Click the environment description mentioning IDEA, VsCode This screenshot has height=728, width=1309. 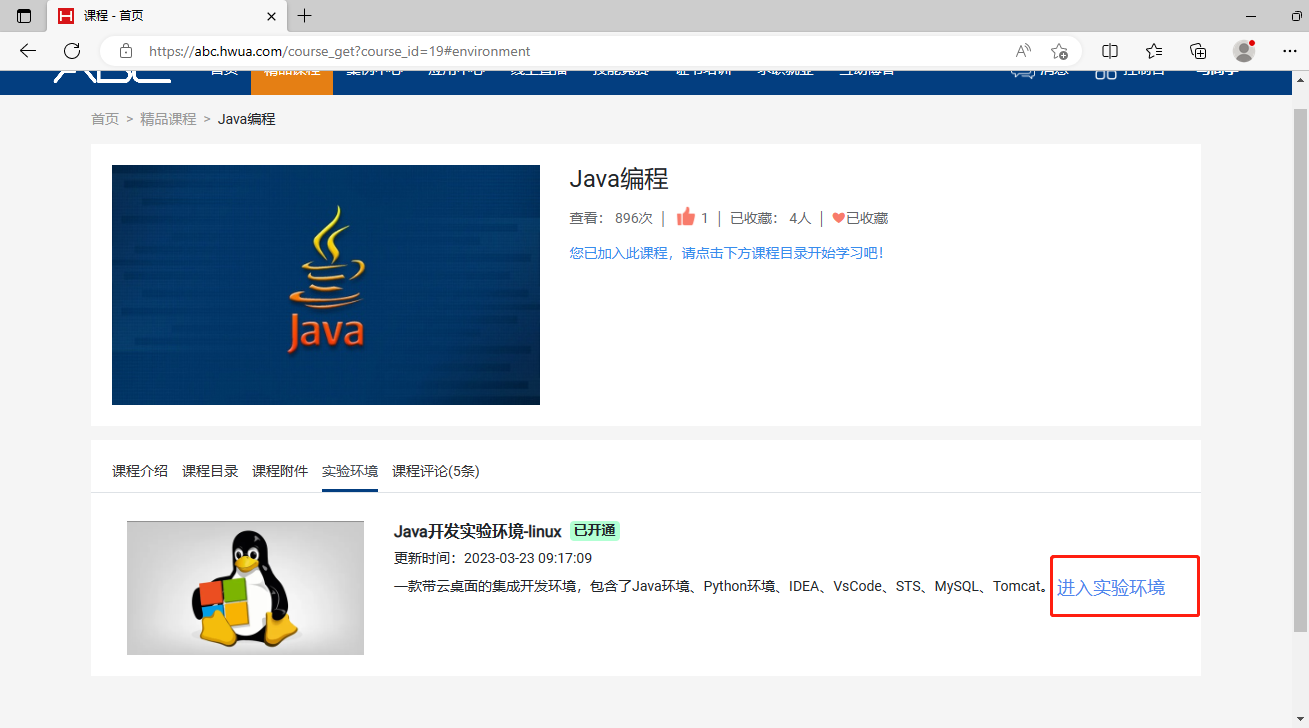pos(722,586)
